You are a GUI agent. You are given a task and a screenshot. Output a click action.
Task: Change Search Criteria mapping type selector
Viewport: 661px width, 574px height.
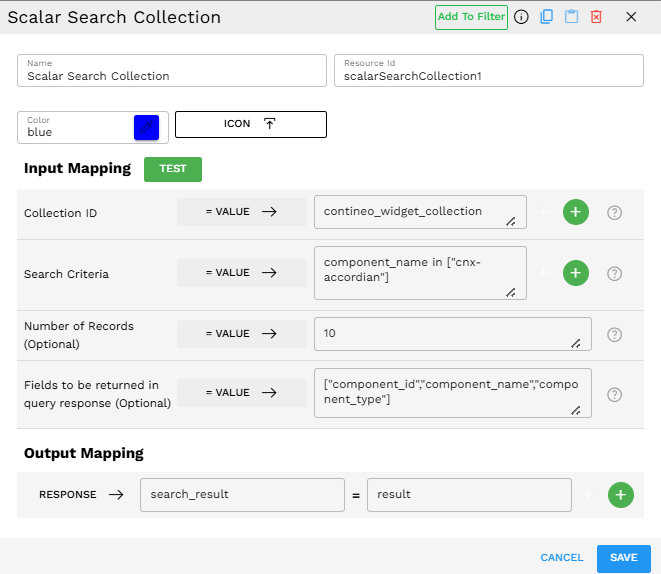coord(241,273)
